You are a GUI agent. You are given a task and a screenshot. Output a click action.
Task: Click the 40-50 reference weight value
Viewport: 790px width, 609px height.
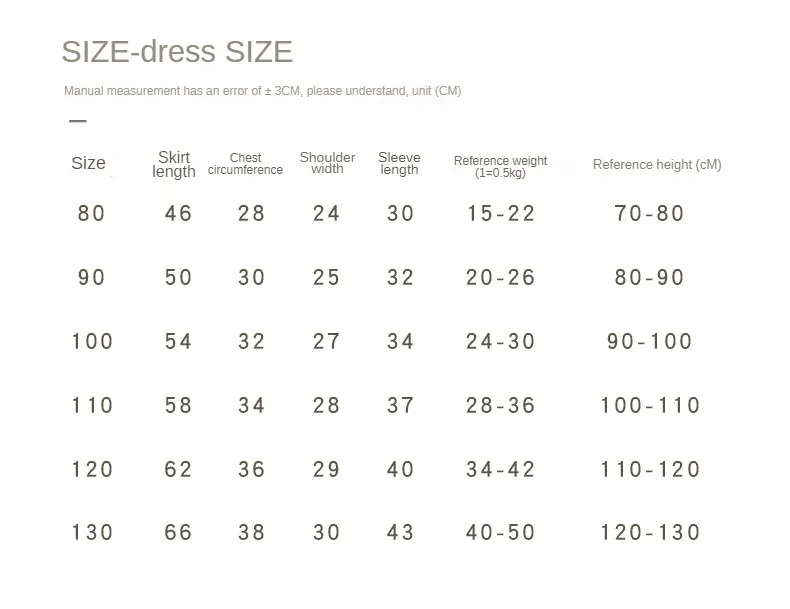point(500,532)
